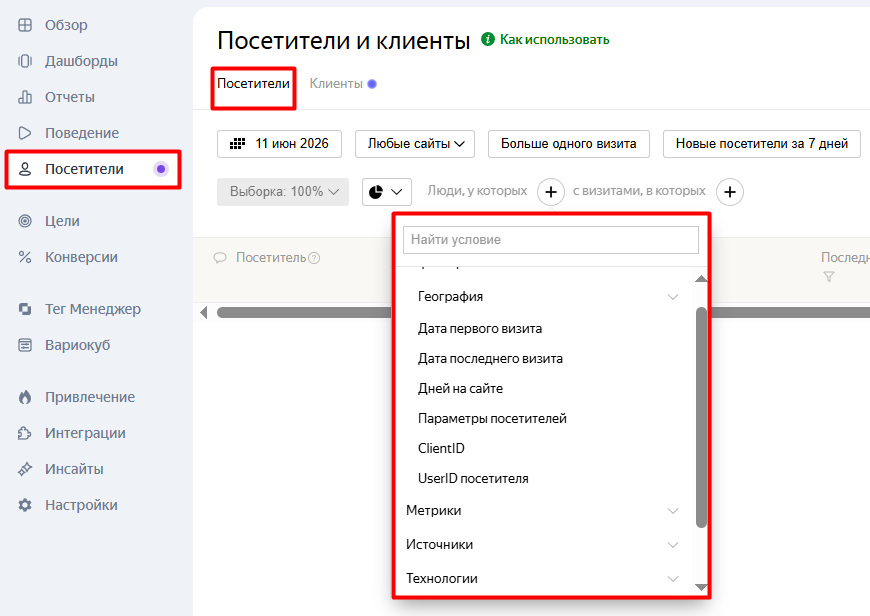Click the Вариокуб icon
Screen dimensions: 870x616
25,345
